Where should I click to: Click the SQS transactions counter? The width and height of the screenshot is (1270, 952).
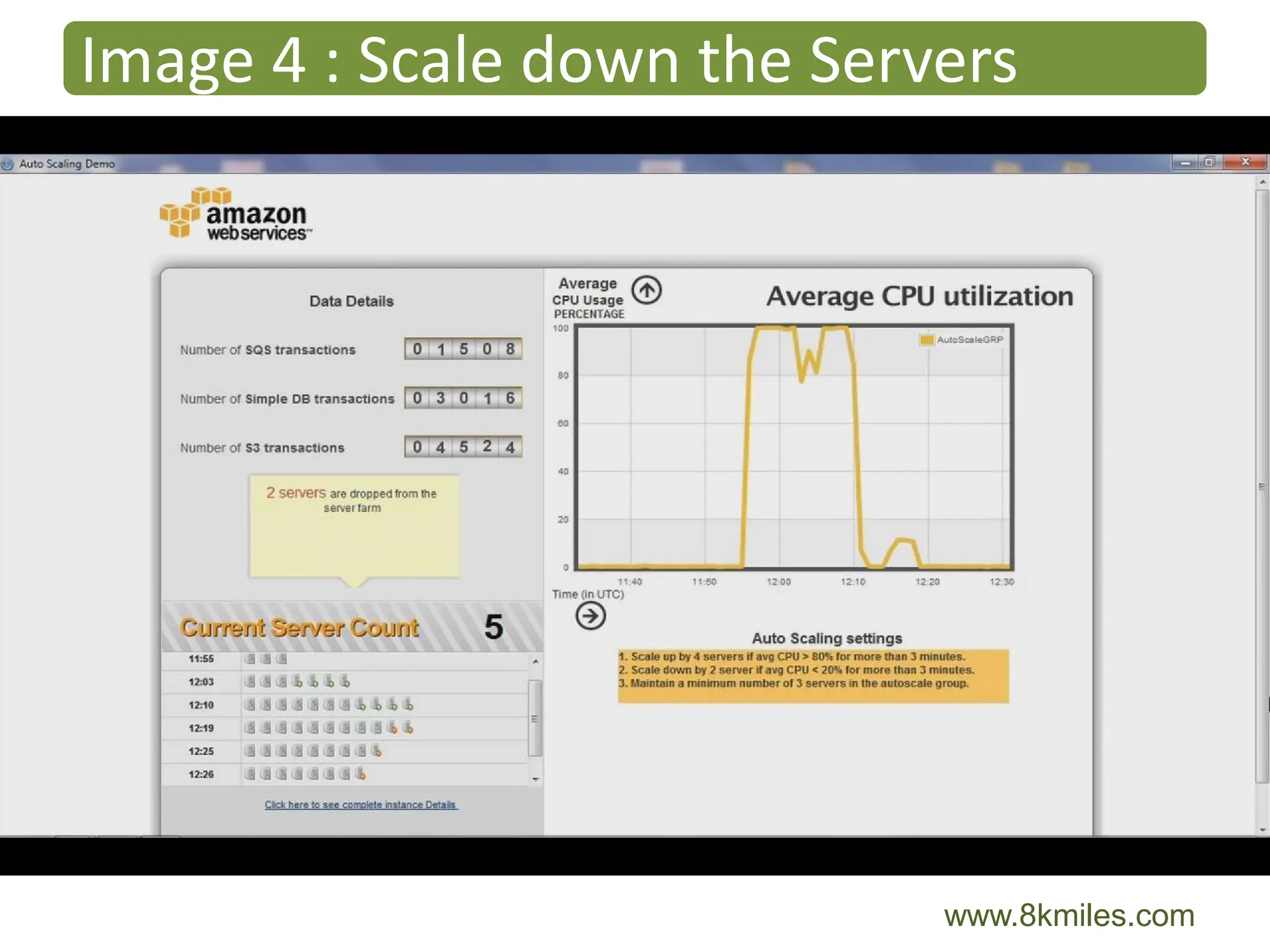click(x=463, y=349)
